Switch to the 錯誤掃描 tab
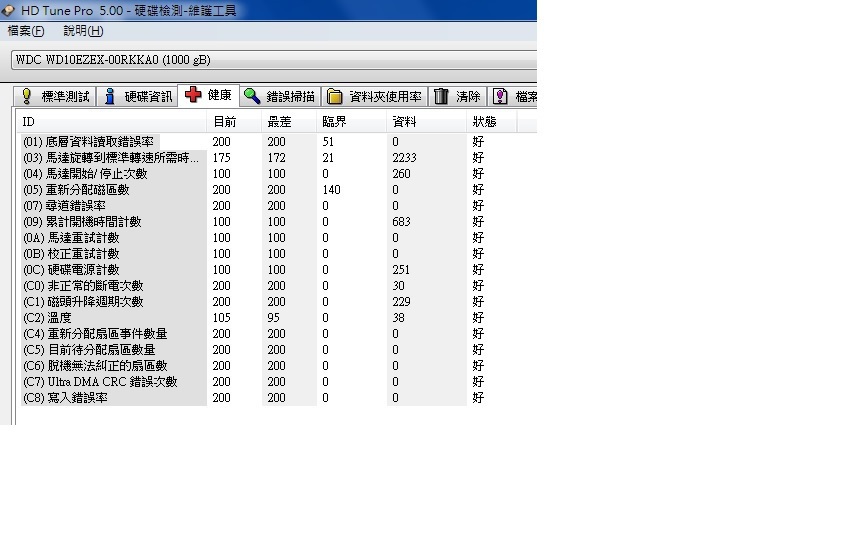The image size is (864, 540). pos(280,96)
